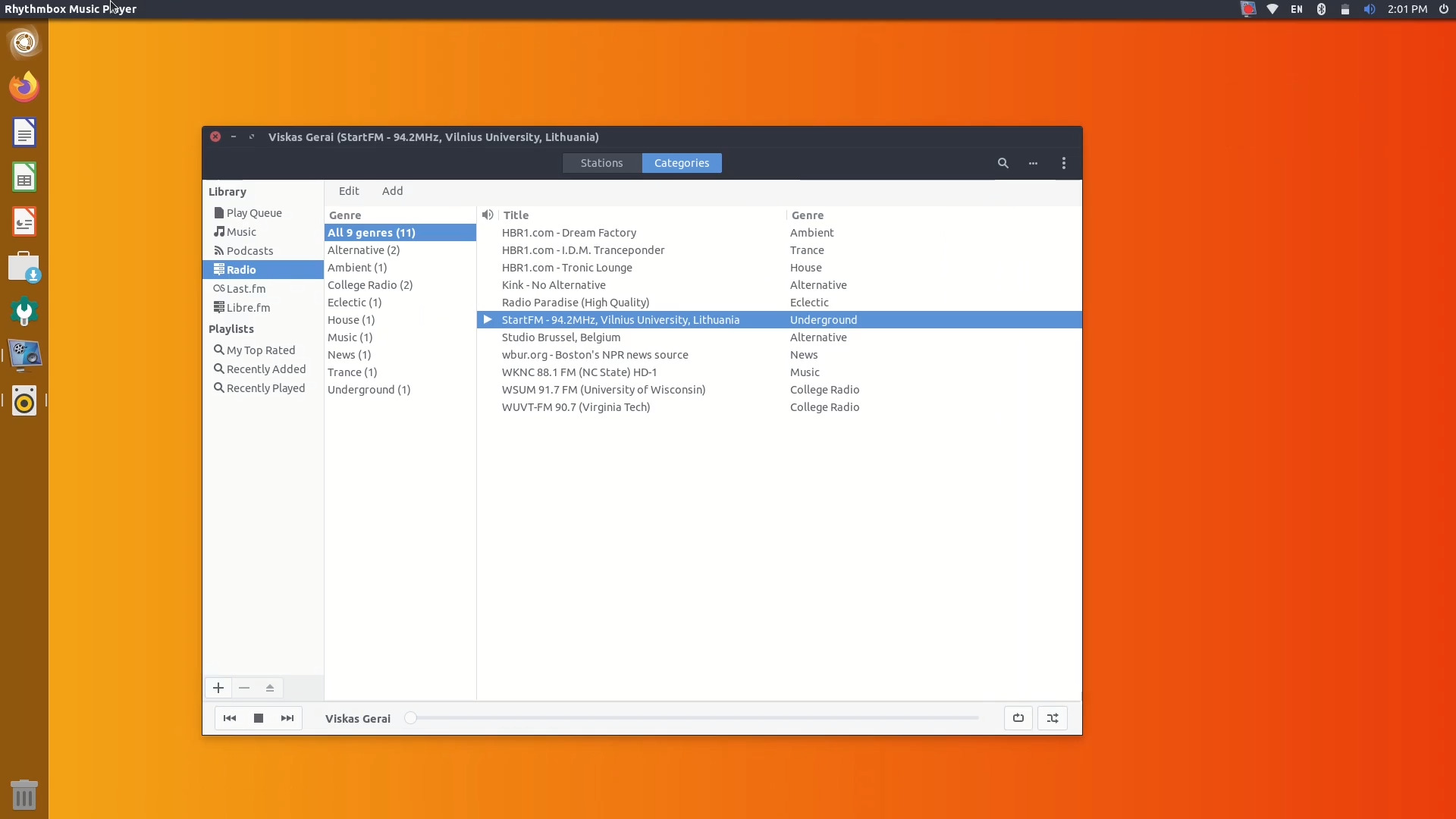The width and height of the screenshot is (1456, 819).
Task: Open the Last.fm source
Action: pyautogui.click(x=246, y=288)
